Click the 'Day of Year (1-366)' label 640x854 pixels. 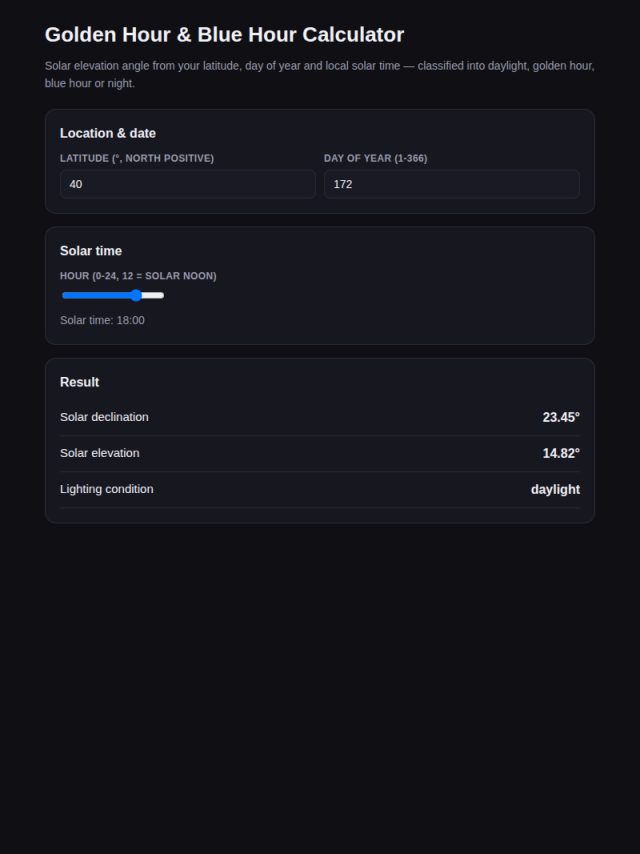click(x=375, y=158)
